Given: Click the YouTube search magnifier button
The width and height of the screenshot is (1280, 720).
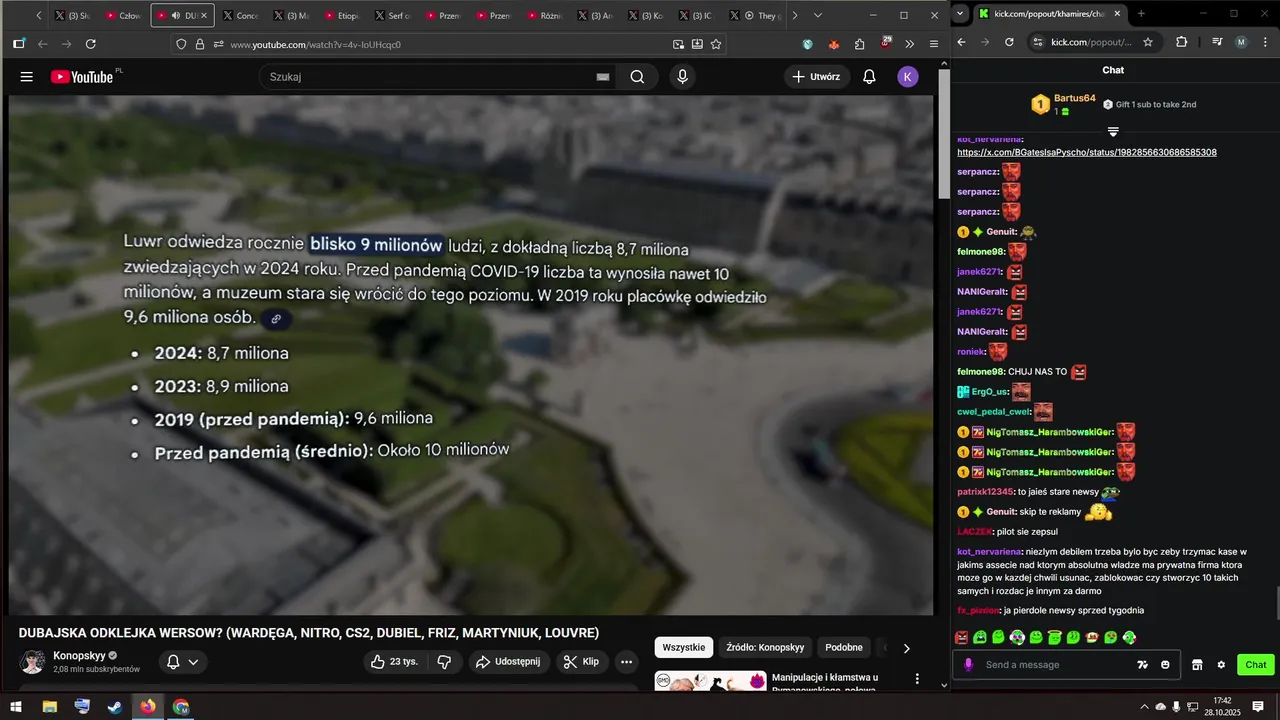Looking at the screenshot, I should click(637, 77).
